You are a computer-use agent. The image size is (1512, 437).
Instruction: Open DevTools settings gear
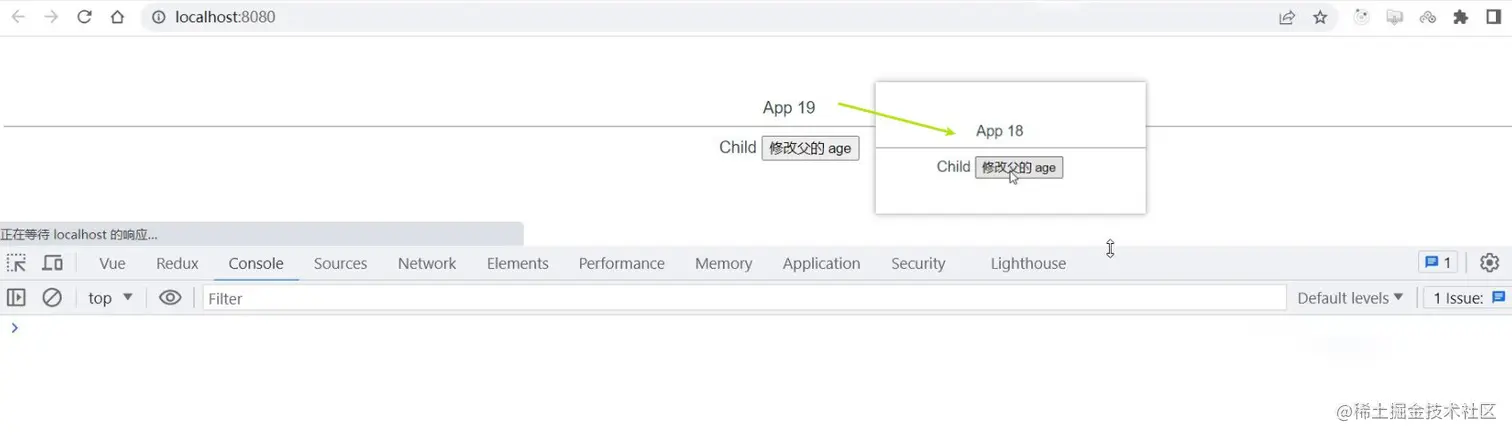[x=1489, y=263]
